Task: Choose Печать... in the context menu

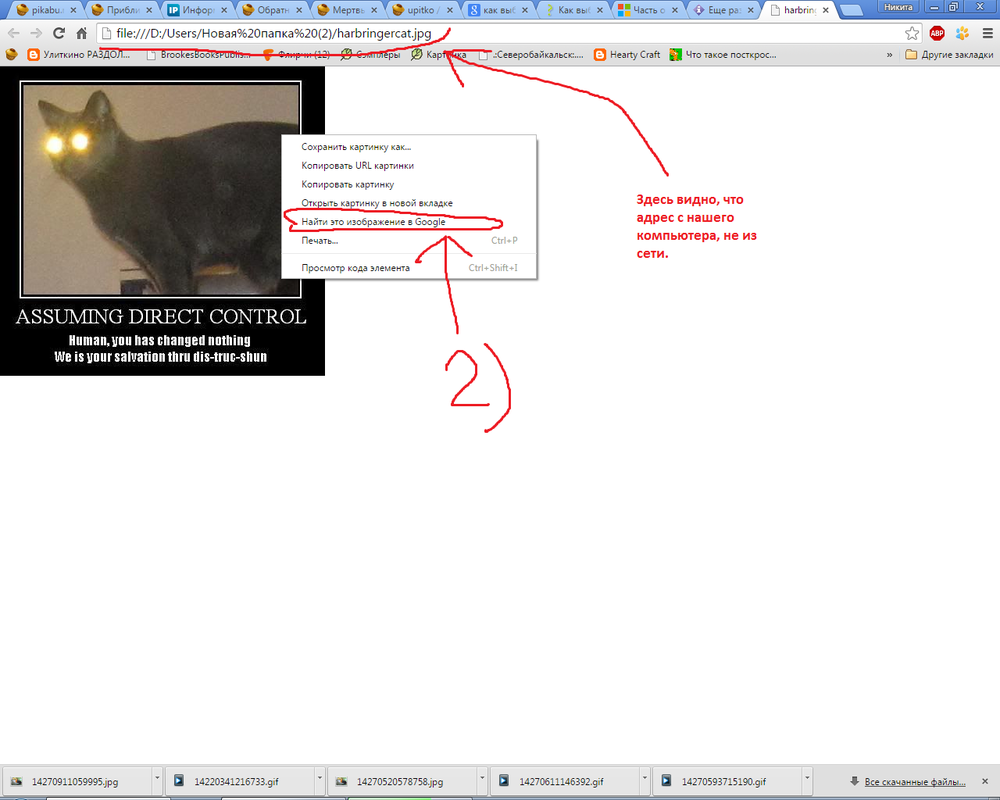Action: tap(409, 241)
